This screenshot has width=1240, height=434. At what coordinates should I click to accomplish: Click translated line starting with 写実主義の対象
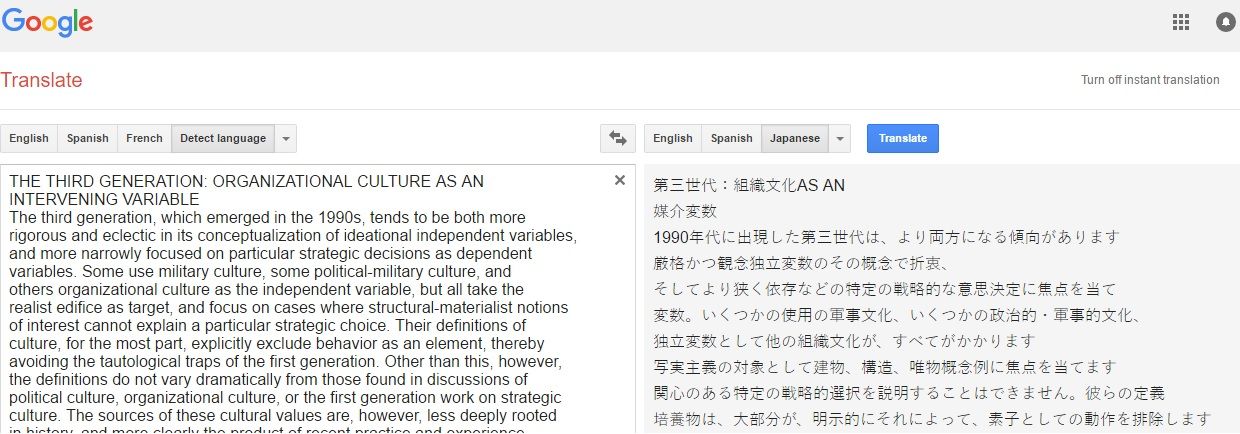[x=884, y=368]
